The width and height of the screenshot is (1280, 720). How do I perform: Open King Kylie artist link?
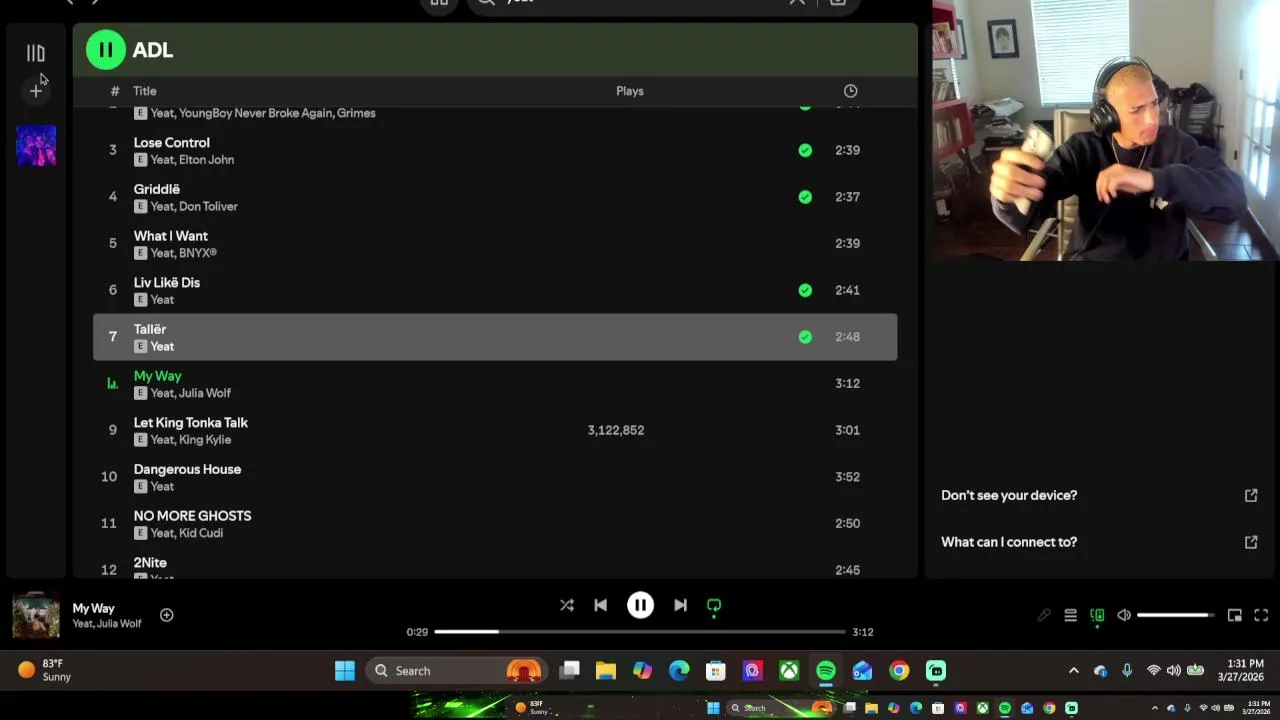pyautogui.click(x=206, y=440)
